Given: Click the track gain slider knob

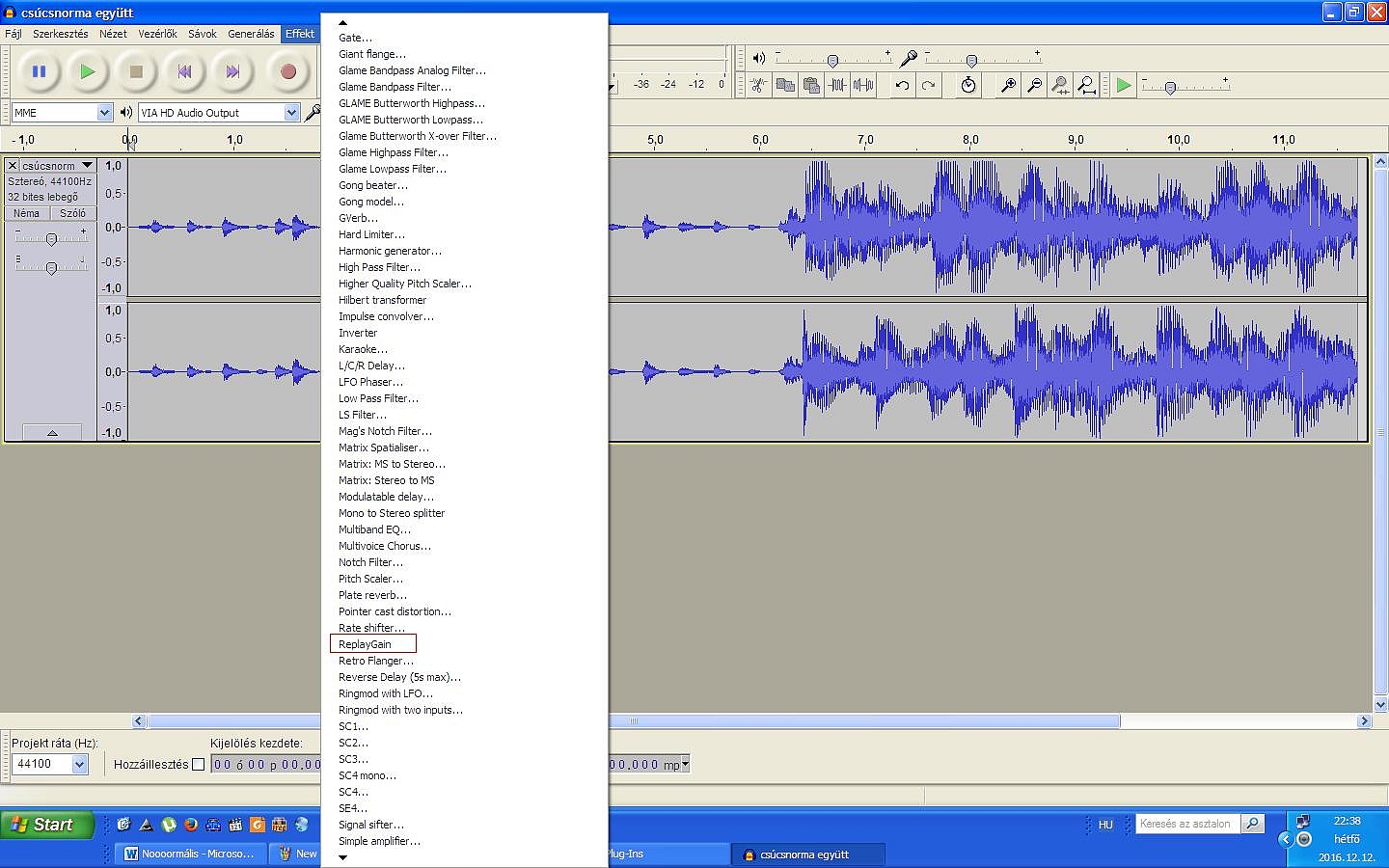Looking at the screenshot, I should click(51, 239).
